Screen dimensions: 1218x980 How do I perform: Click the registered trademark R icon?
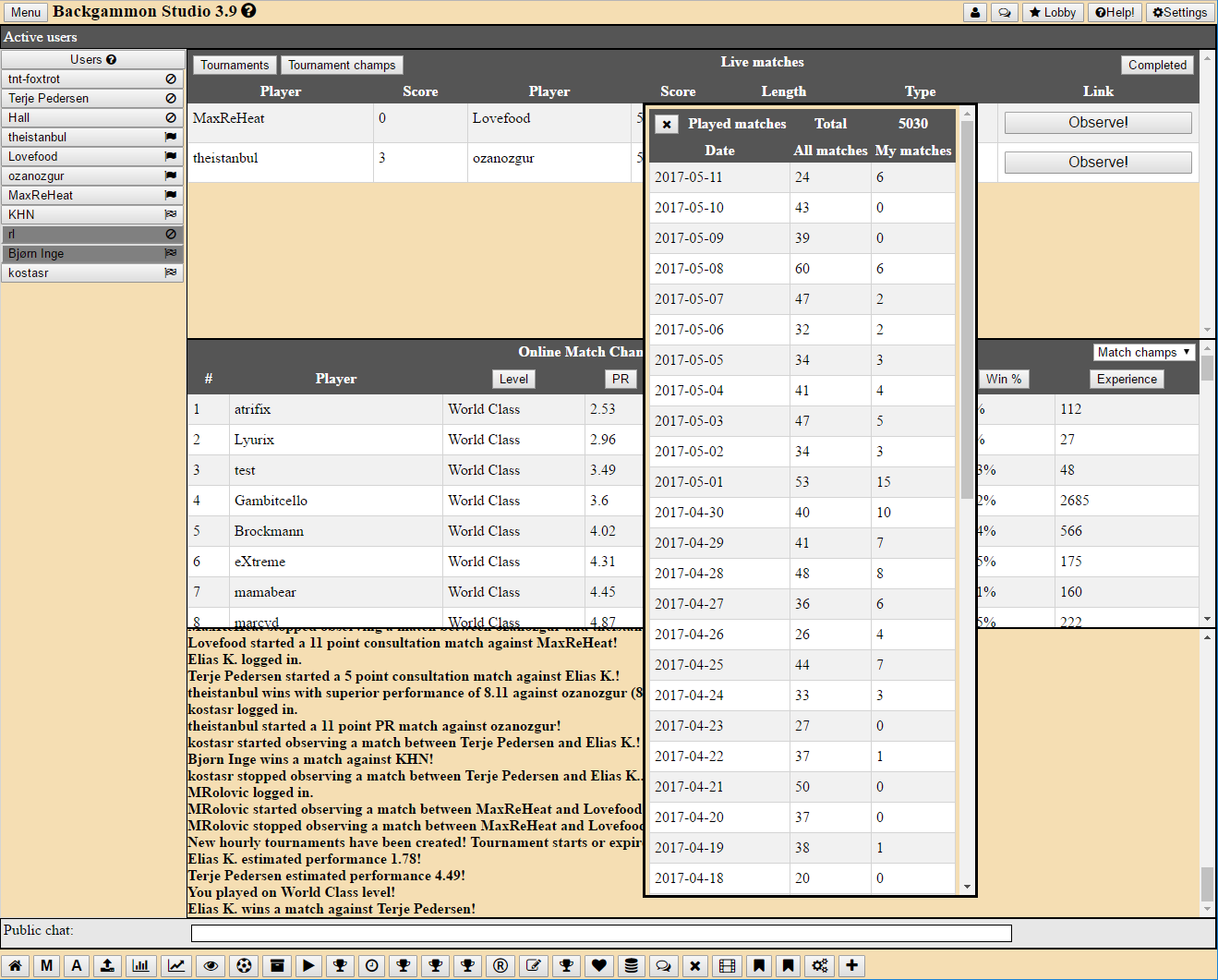point(500,965)
